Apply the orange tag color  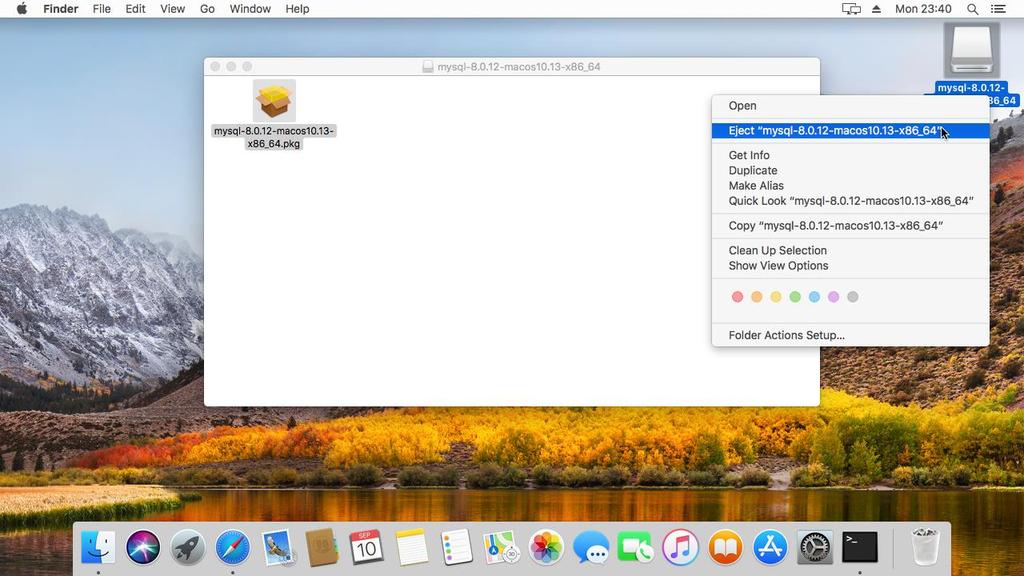pos(756,297)
